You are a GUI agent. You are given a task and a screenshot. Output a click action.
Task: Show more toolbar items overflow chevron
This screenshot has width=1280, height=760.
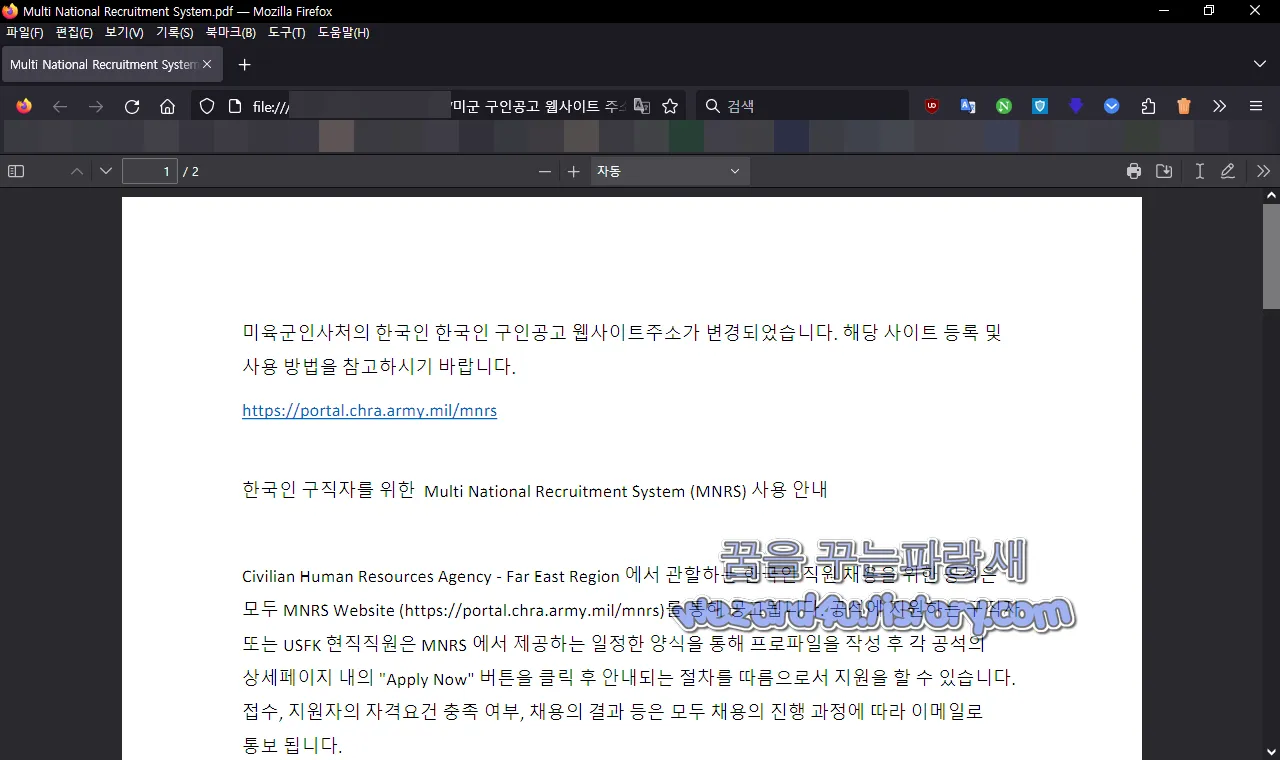tap(1220, 106)
